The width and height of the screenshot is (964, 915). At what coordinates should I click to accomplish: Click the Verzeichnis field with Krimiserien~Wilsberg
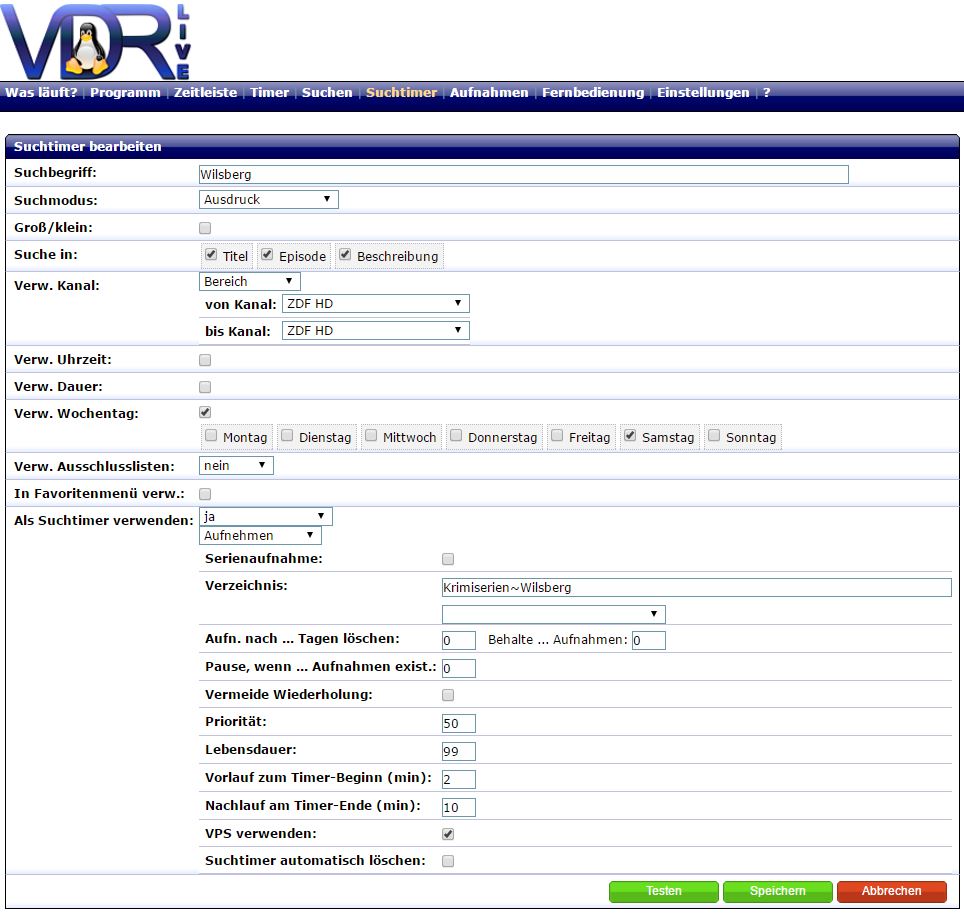point(697,587)
